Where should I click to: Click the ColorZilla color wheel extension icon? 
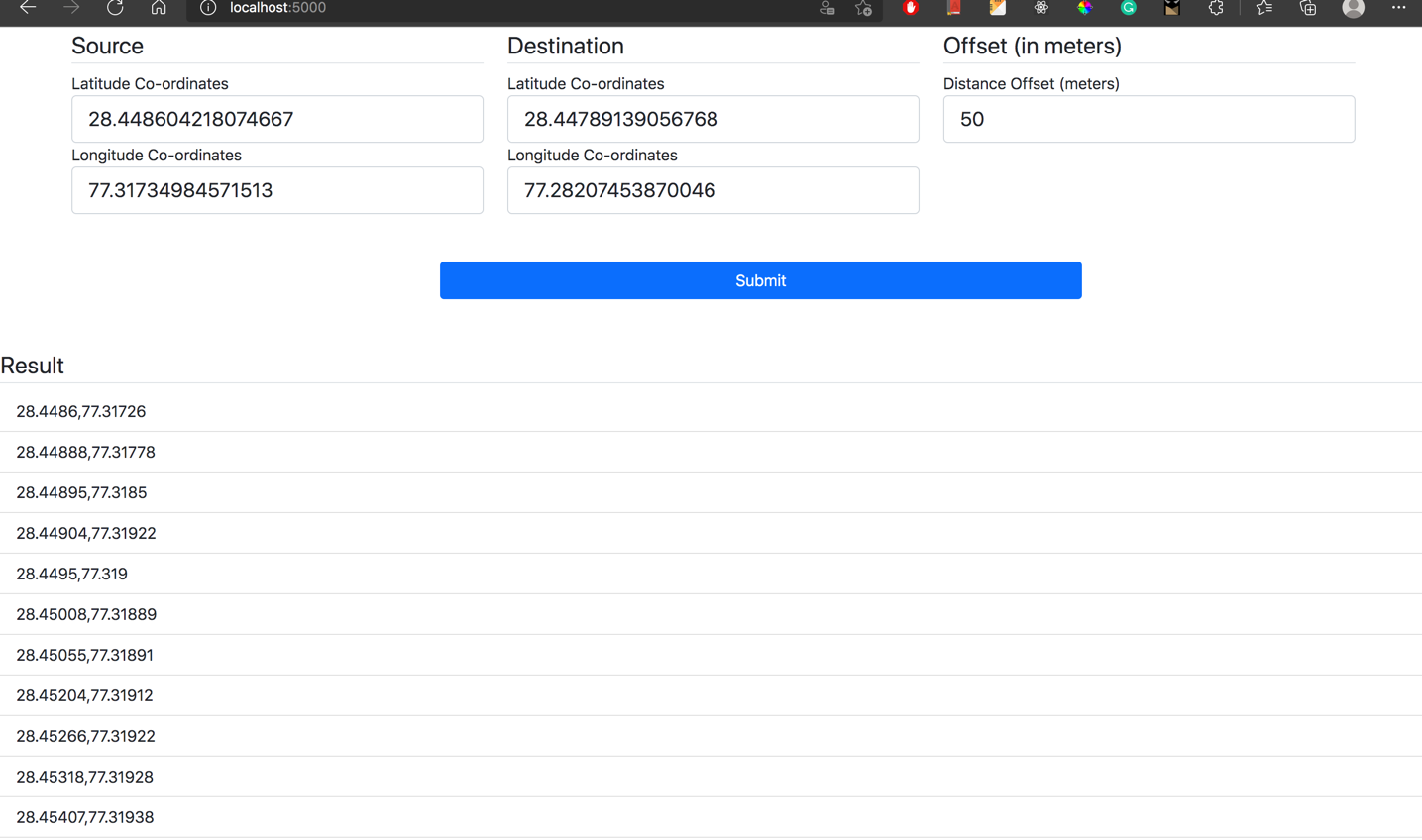(1084, 9)
